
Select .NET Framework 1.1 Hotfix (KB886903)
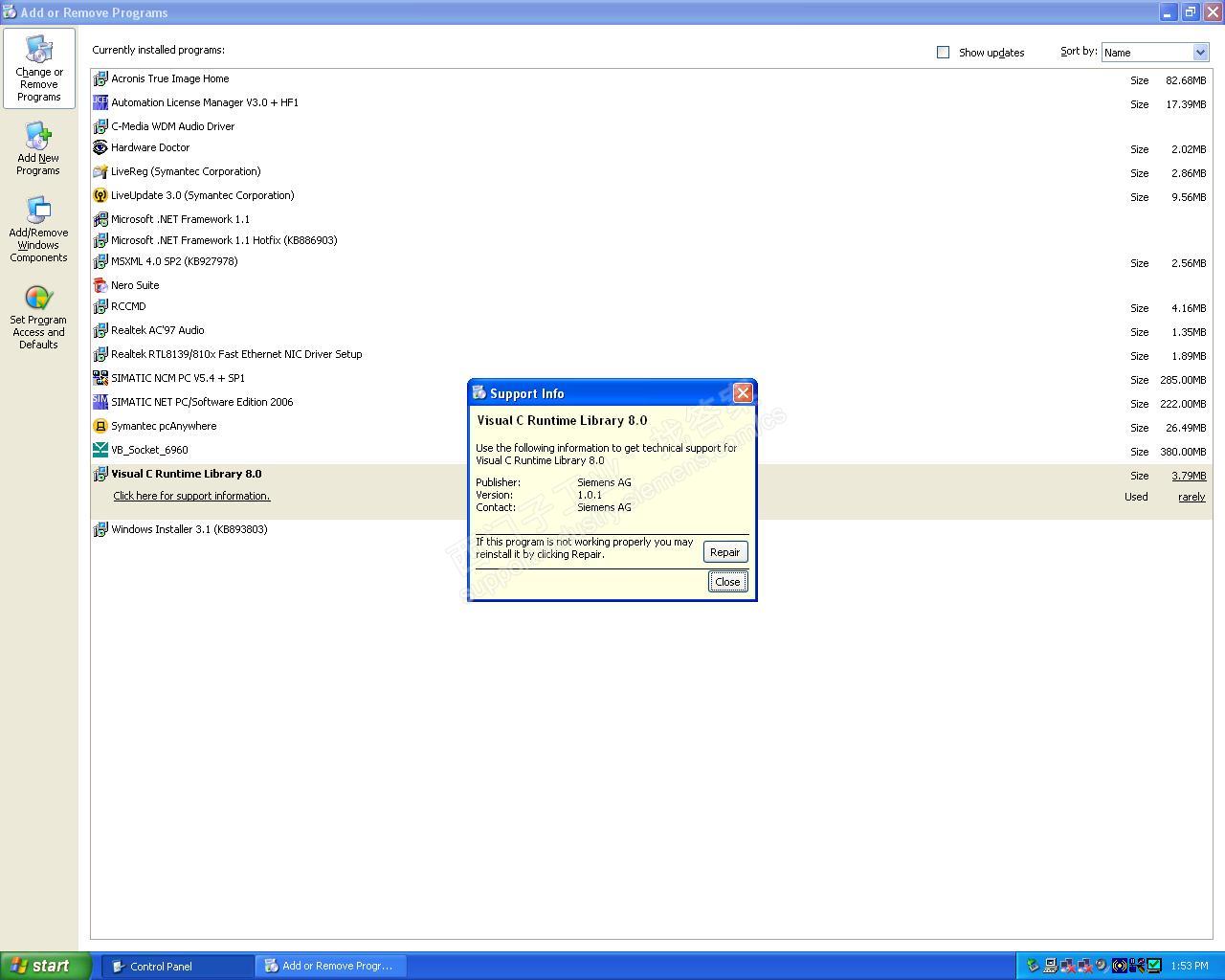[651, 240]
